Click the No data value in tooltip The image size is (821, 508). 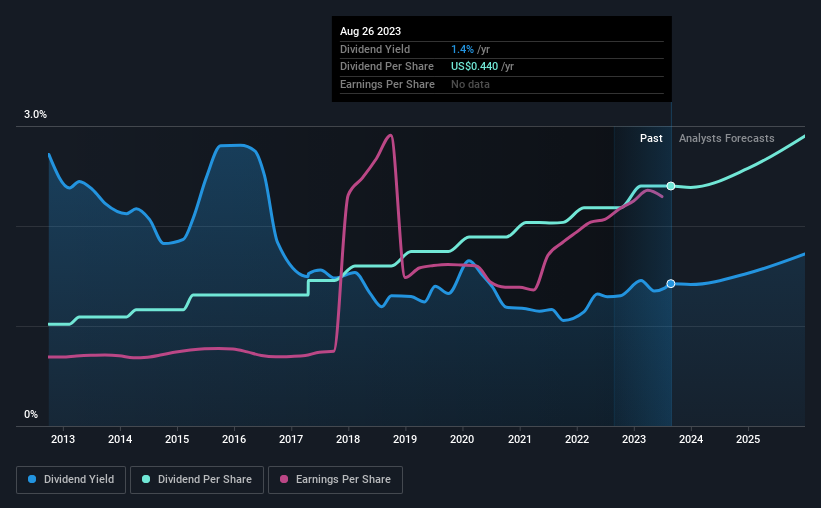[471, 84]
